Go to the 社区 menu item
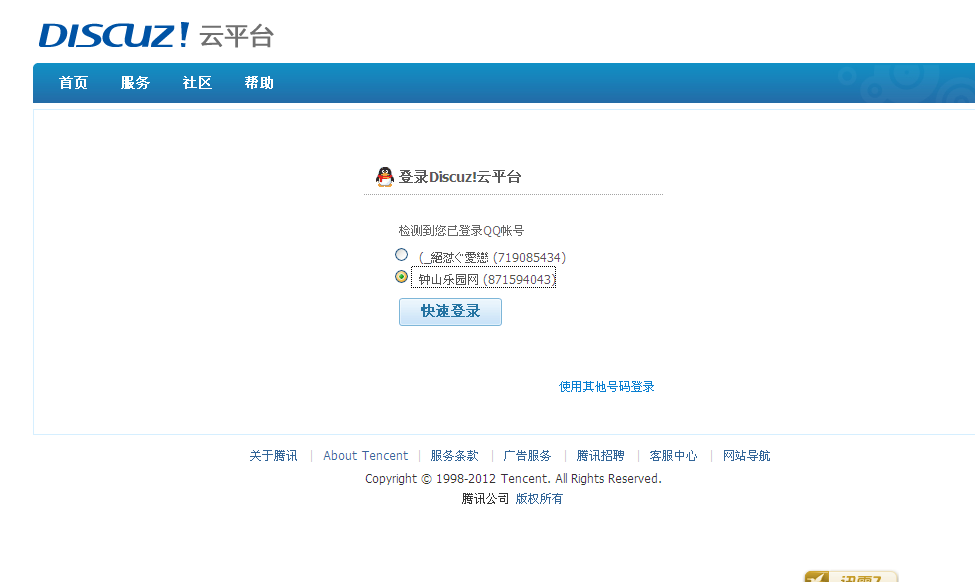The width and height of the screenshot is (975, 582). pos(197,83)
